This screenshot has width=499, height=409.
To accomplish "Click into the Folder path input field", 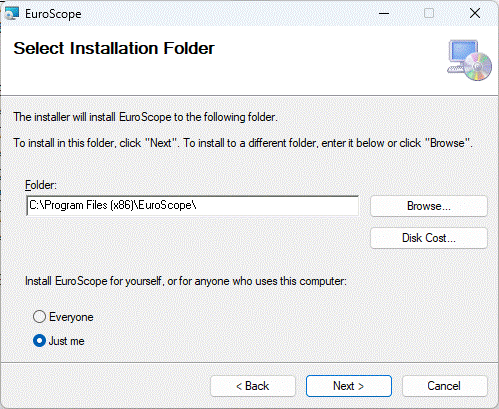I will pos(192,206).
